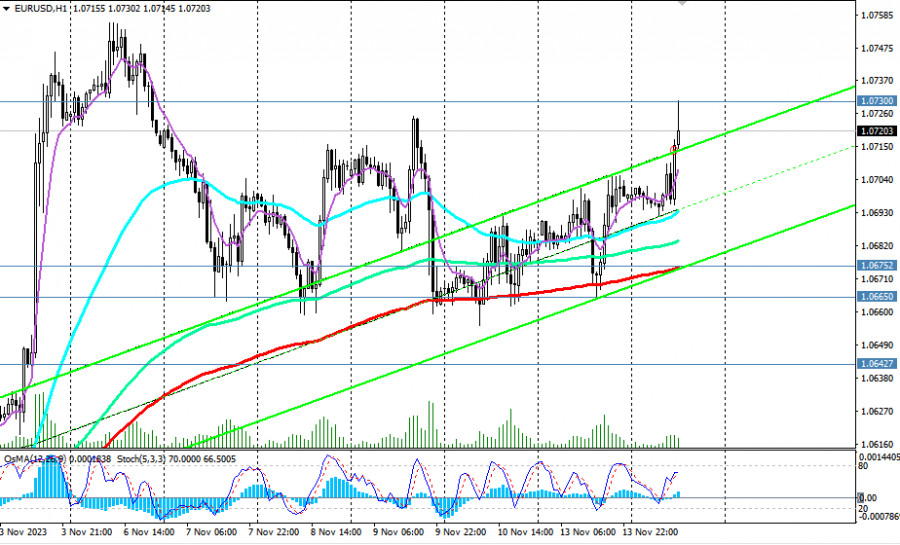Select the 10 Nov 14:00 time axis label

point(523,532)
